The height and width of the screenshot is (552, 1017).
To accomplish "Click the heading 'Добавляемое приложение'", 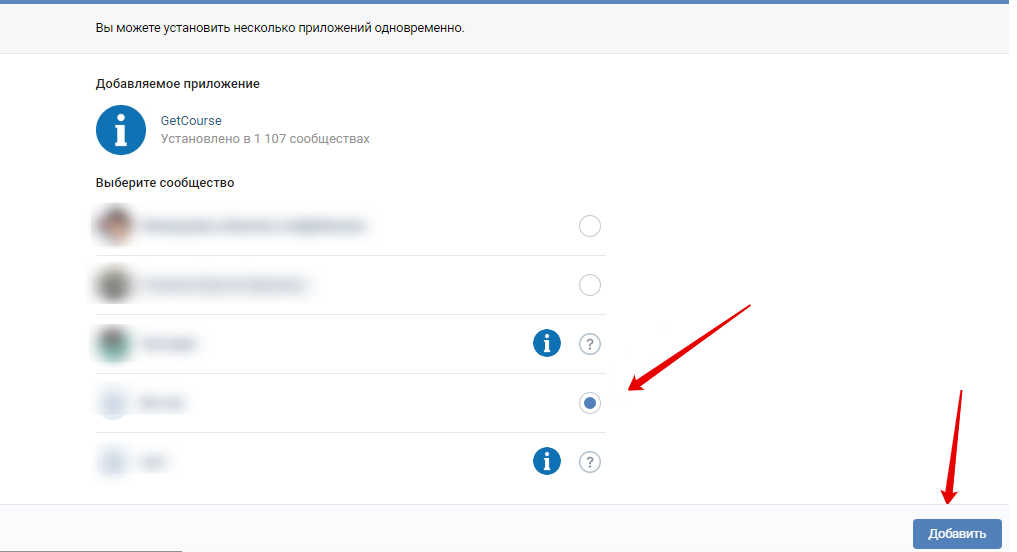I will point(178,84).
